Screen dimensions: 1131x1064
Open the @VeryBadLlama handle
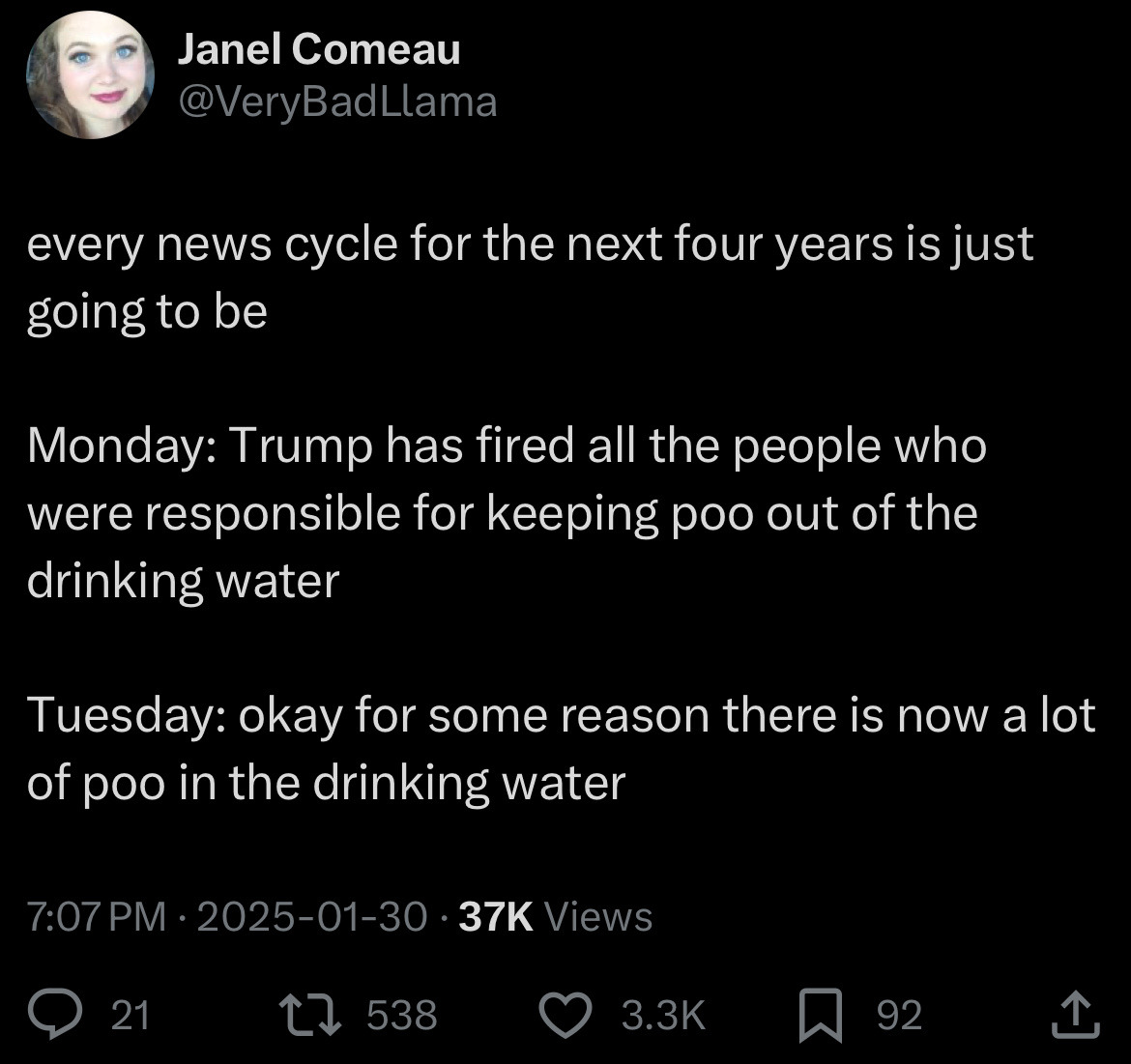pos(336,100)
